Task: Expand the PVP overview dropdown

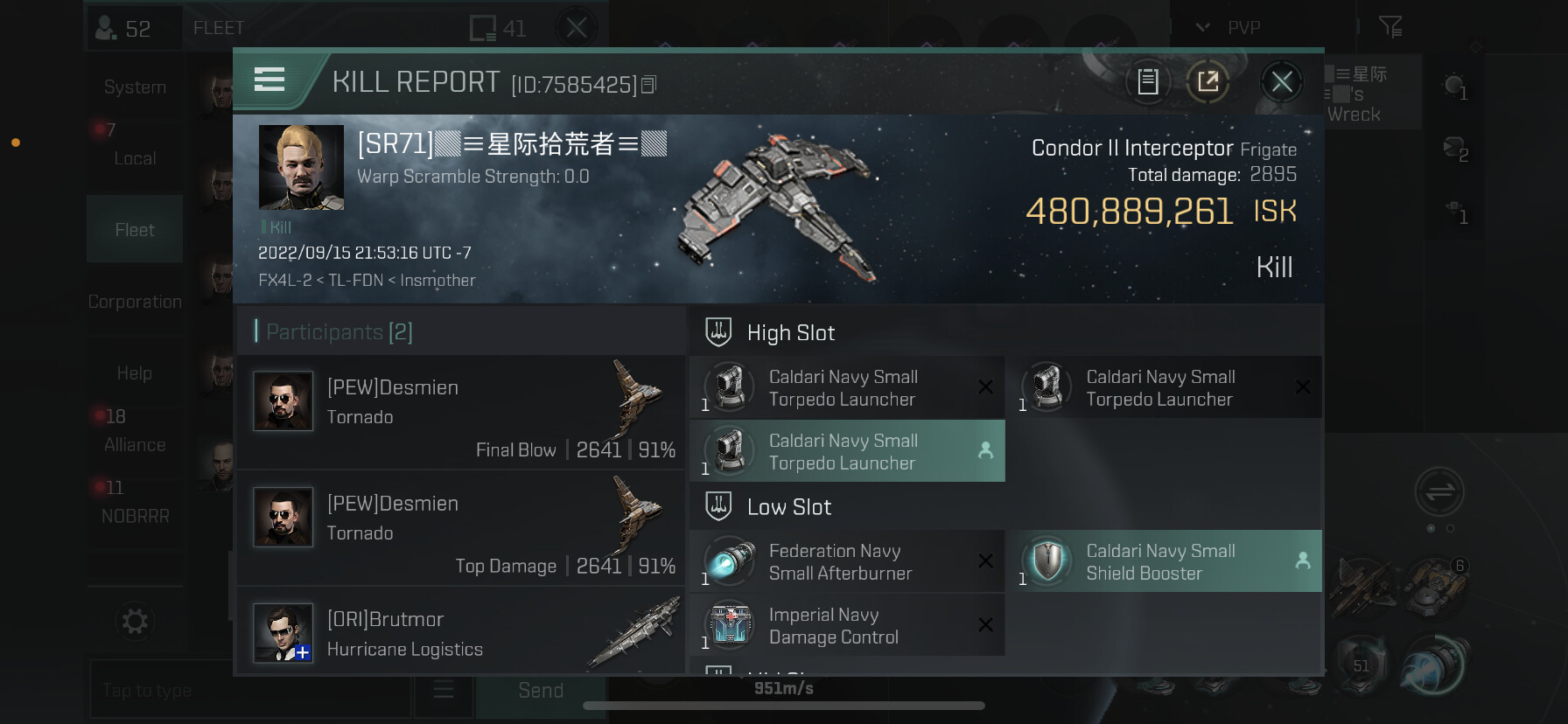Action: click(x=1203, y=27)
